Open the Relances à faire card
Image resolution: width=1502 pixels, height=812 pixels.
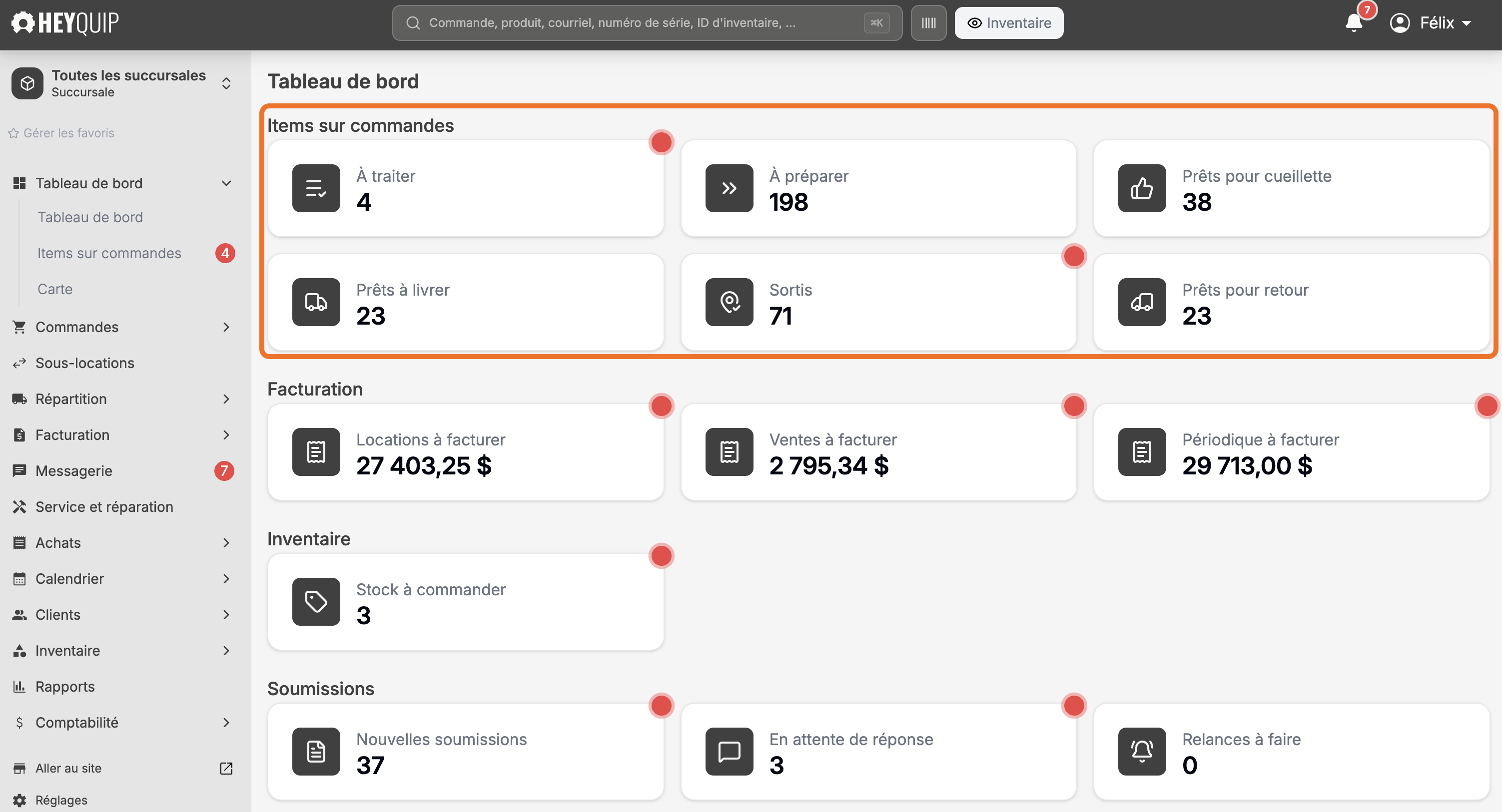click(1291, 752)
